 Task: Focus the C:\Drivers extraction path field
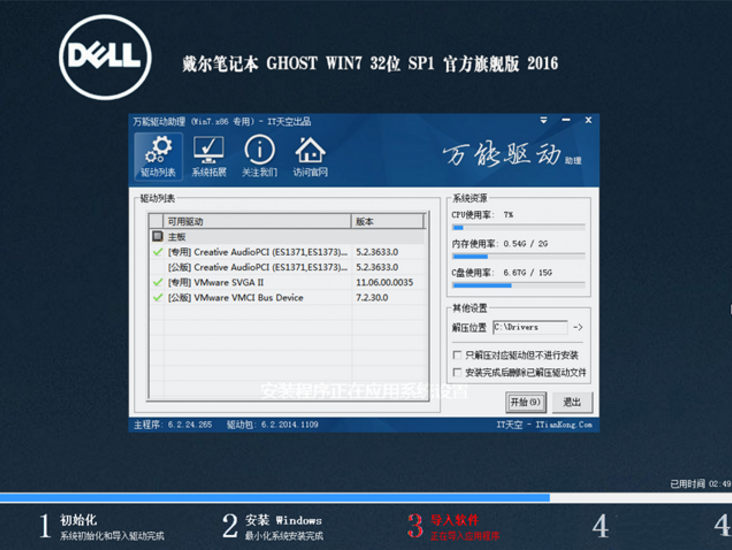530,327
